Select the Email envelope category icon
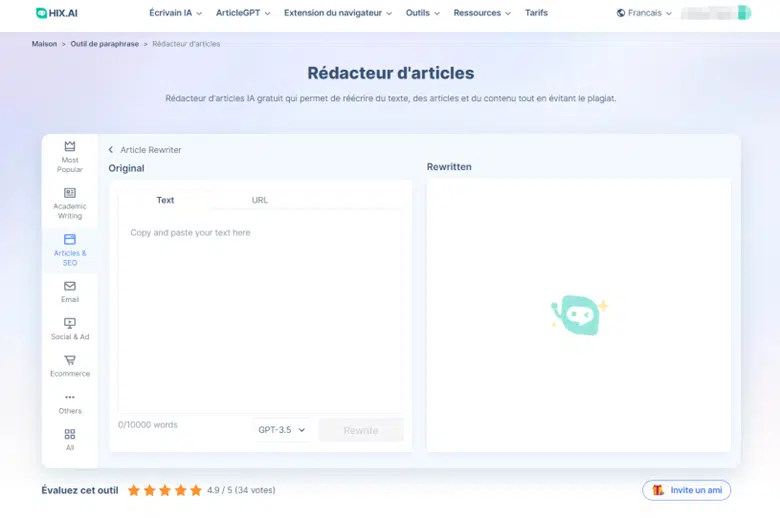The height and width of the screenshot is (518, 780). point(70,286)
